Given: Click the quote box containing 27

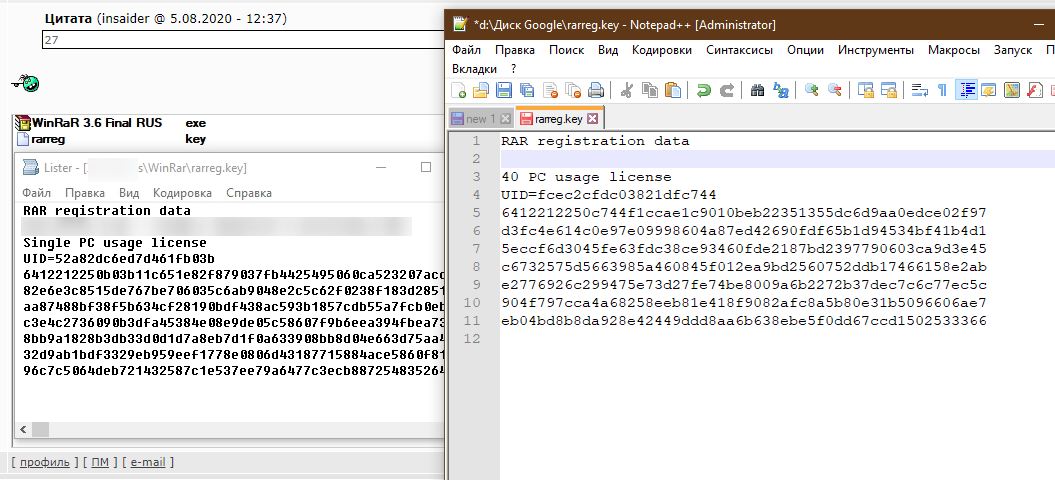Looking at the screenshot, I should click(x=243, y=40).
